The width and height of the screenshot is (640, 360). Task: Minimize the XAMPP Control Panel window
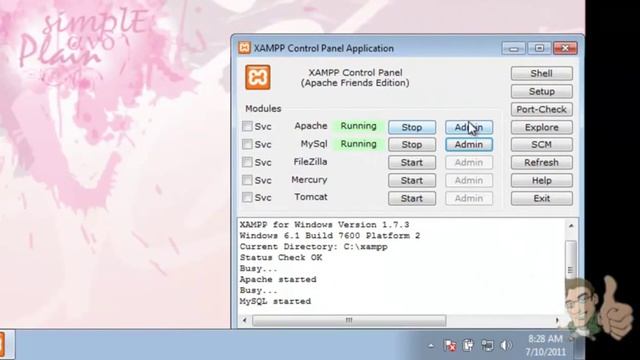click(x=513, y=48)
